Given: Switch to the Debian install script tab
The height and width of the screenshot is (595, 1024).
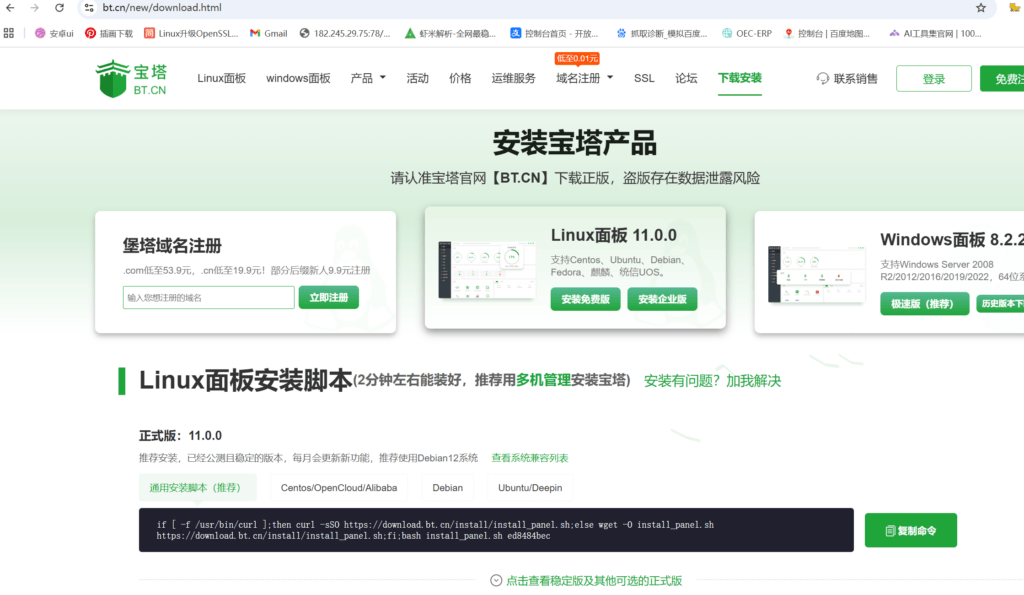Looking at the screenshot, I should click(x=448, y=488).
